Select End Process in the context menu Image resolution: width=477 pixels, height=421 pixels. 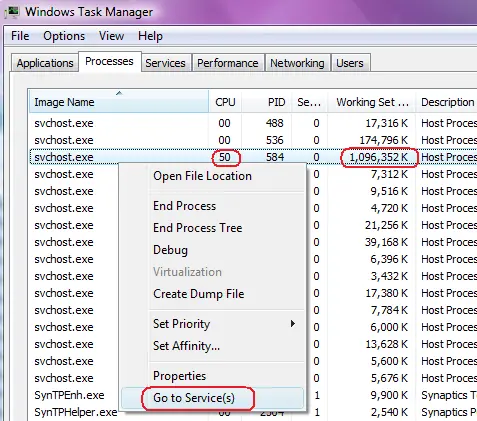184,206
